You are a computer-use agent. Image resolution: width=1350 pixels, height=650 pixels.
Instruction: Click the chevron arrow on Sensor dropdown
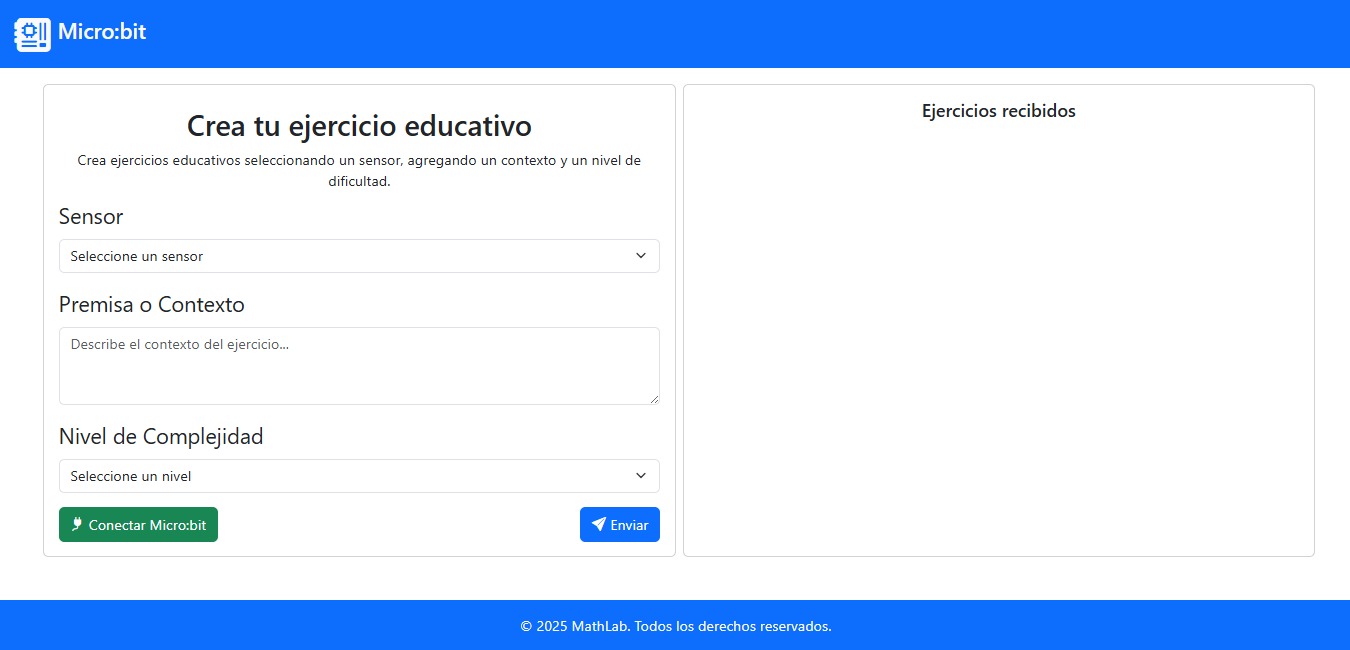pyautogui.click(x=641, y=256)
